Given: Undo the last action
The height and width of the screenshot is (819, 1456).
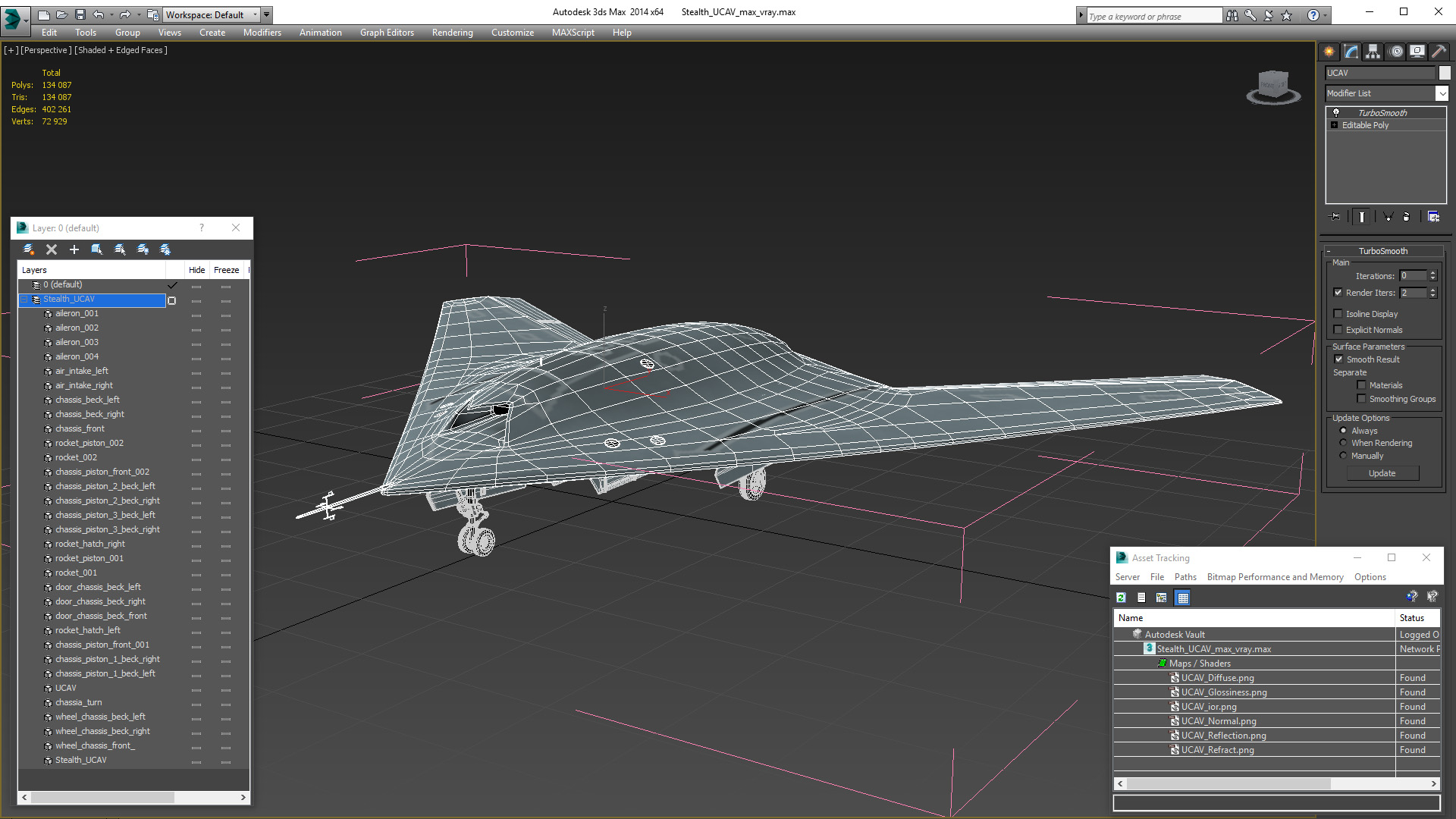Looking at the screenshot, I should coord(99,14).
